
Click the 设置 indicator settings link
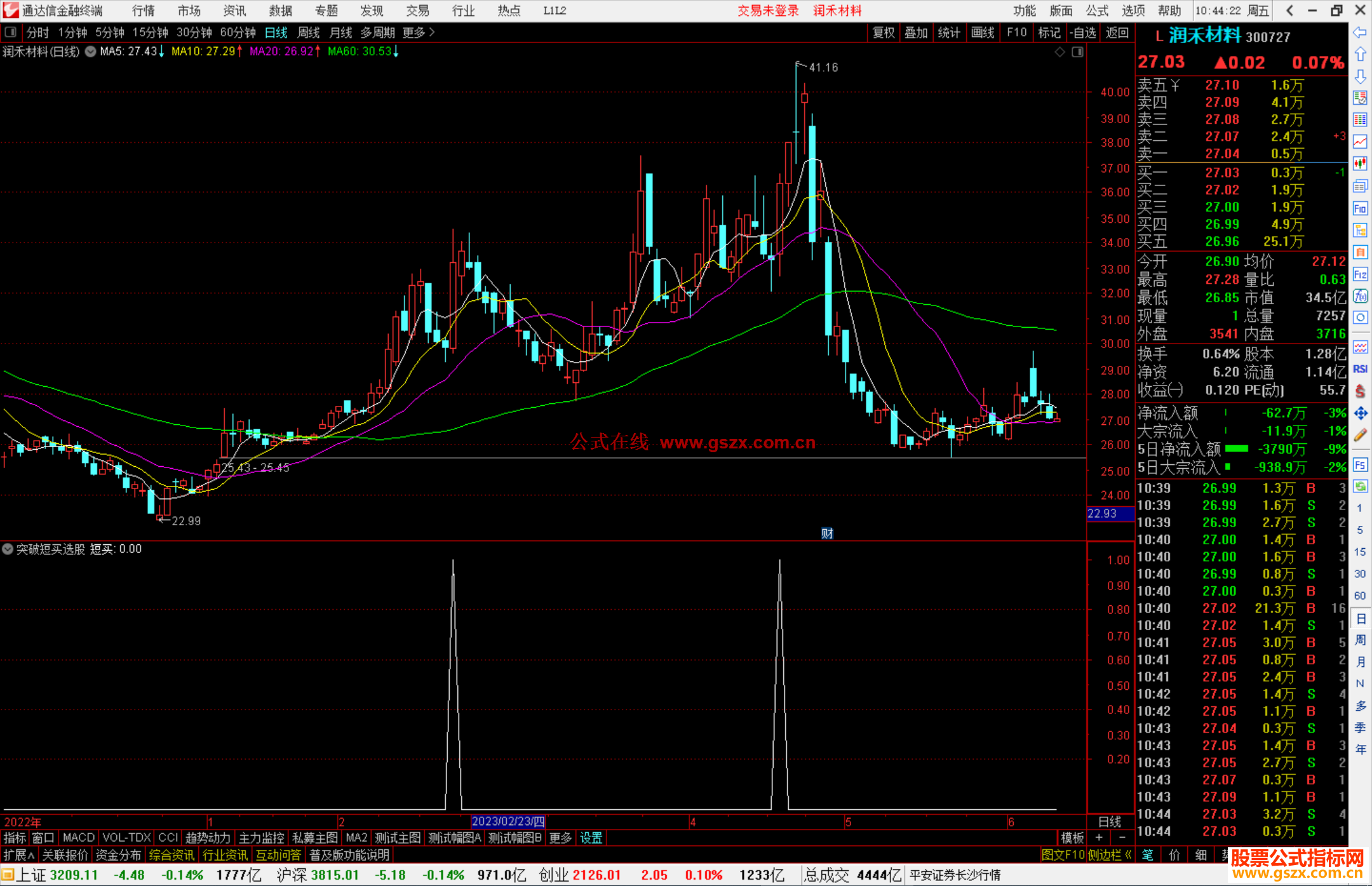[591, 838]
